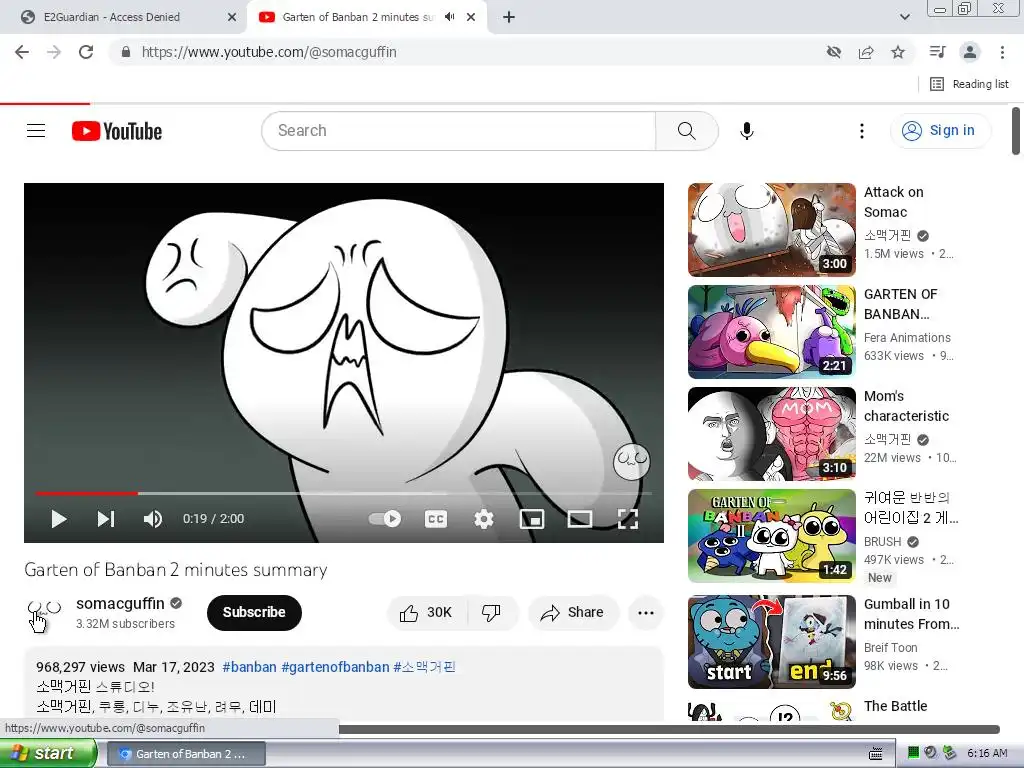Open YouTube hamburger guide menu
This screenshot has width=1024, height=768.
point(36,131)
